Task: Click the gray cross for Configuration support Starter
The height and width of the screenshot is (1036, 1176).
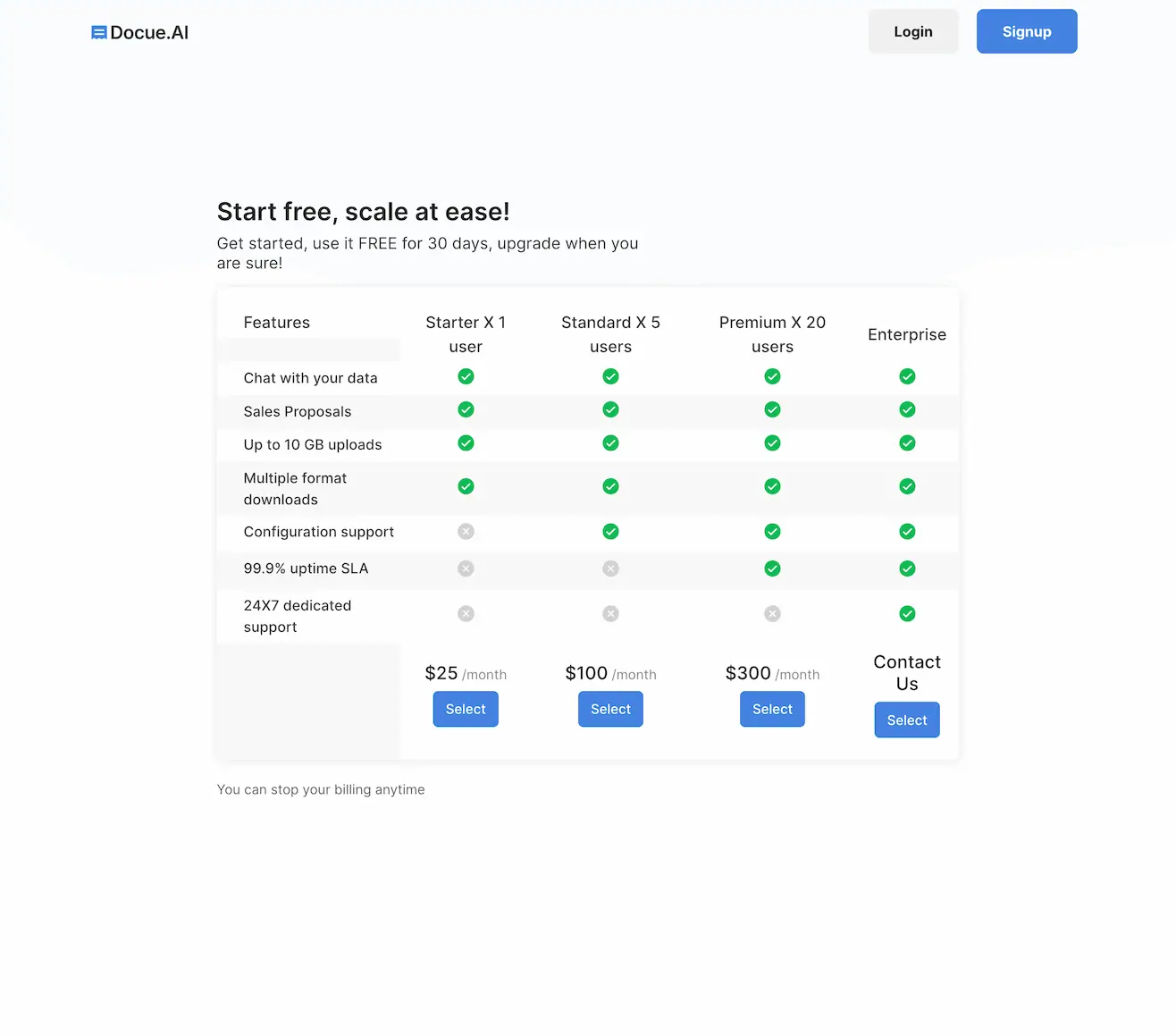Action: [466, 531]
